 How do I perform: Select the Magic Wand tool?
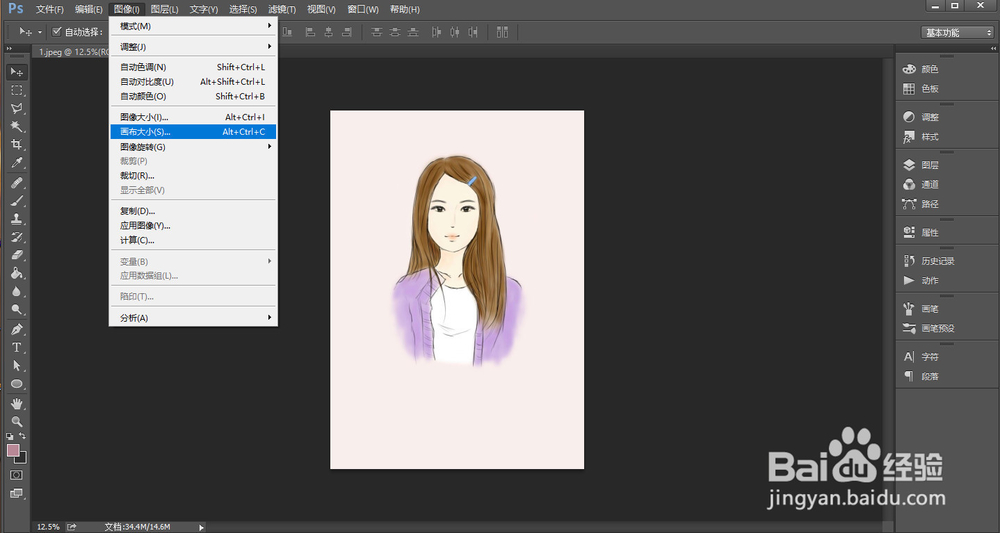click(17, 126)
